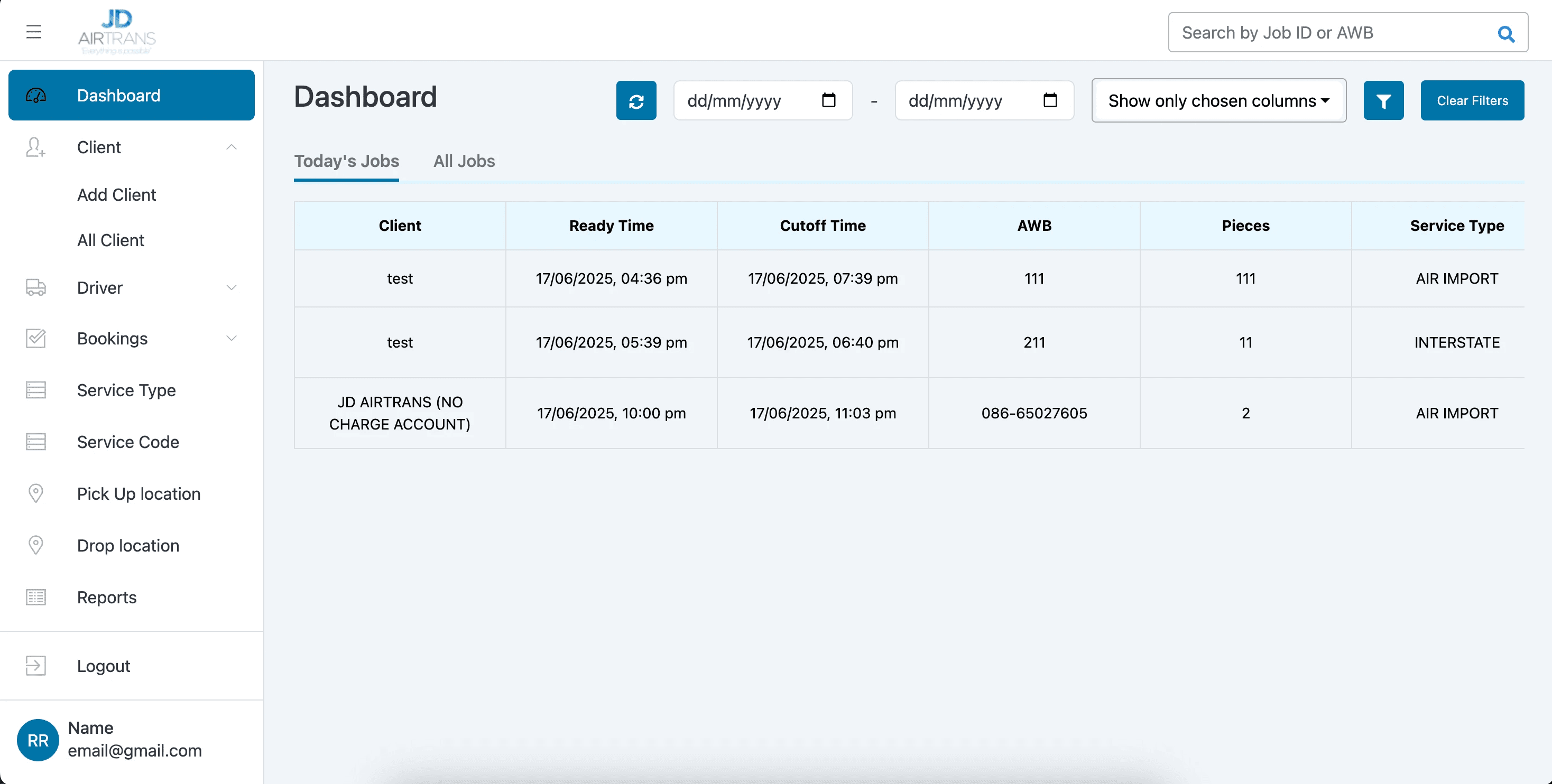Select ready time 17/06/2025, 05:39 pm
Screen dimensions: 1552x784
611,342
